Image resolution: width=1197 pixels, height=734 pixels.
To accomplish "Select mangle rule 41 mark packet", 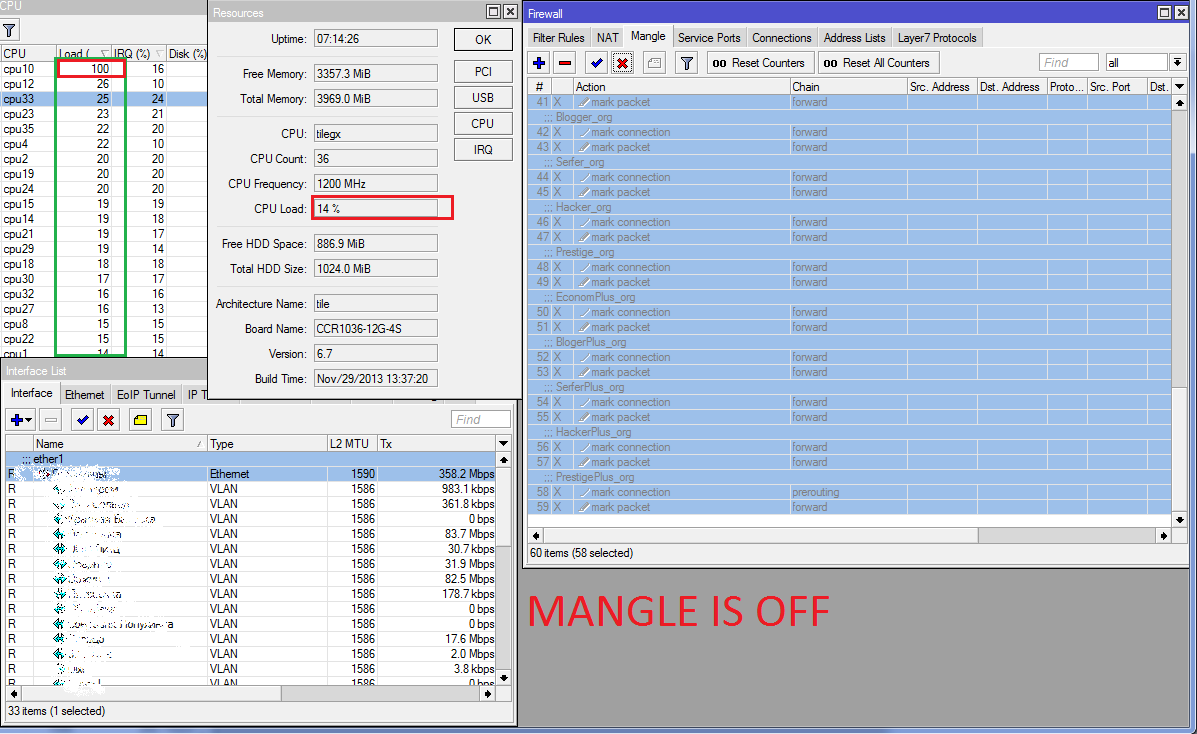I will 849,102.
